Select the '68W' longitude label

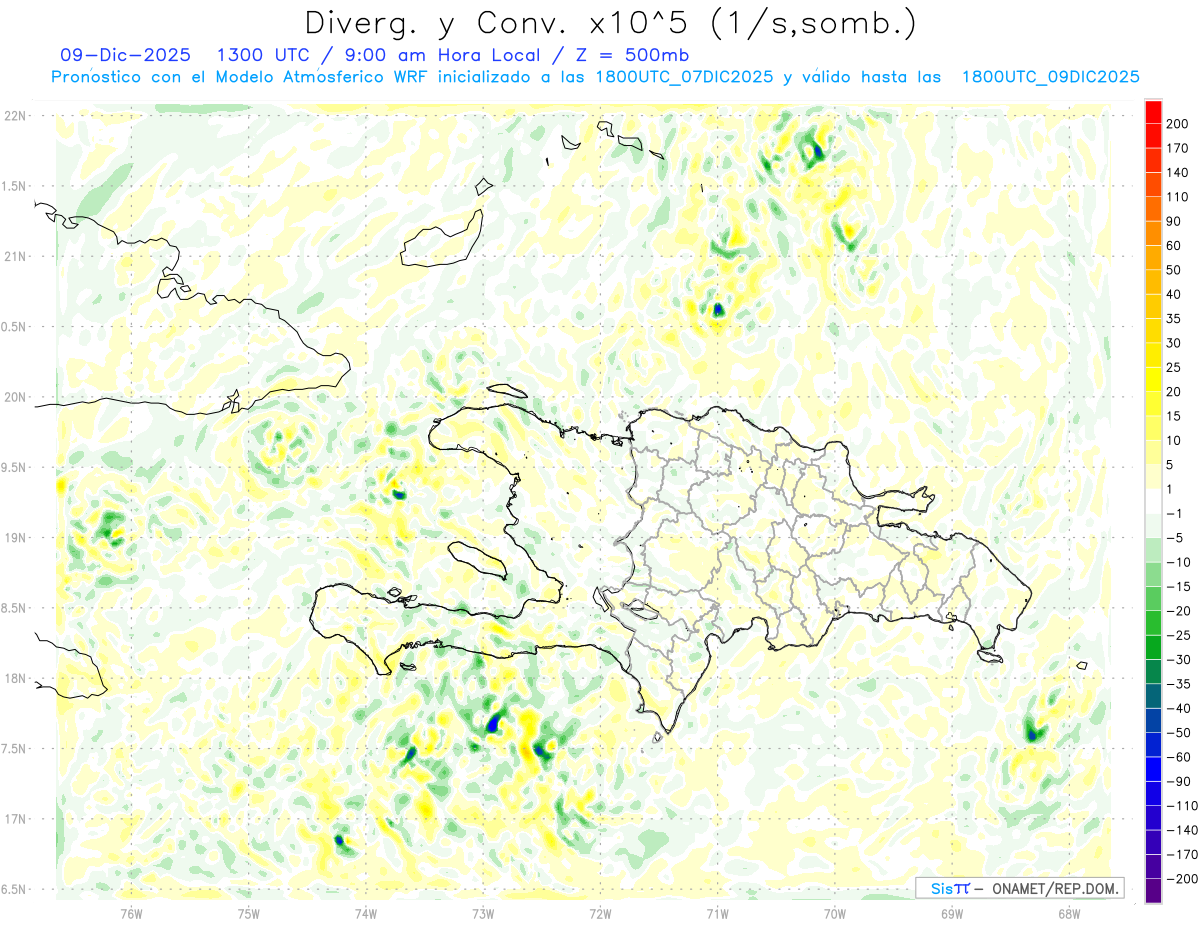[x=1069, y=913]
